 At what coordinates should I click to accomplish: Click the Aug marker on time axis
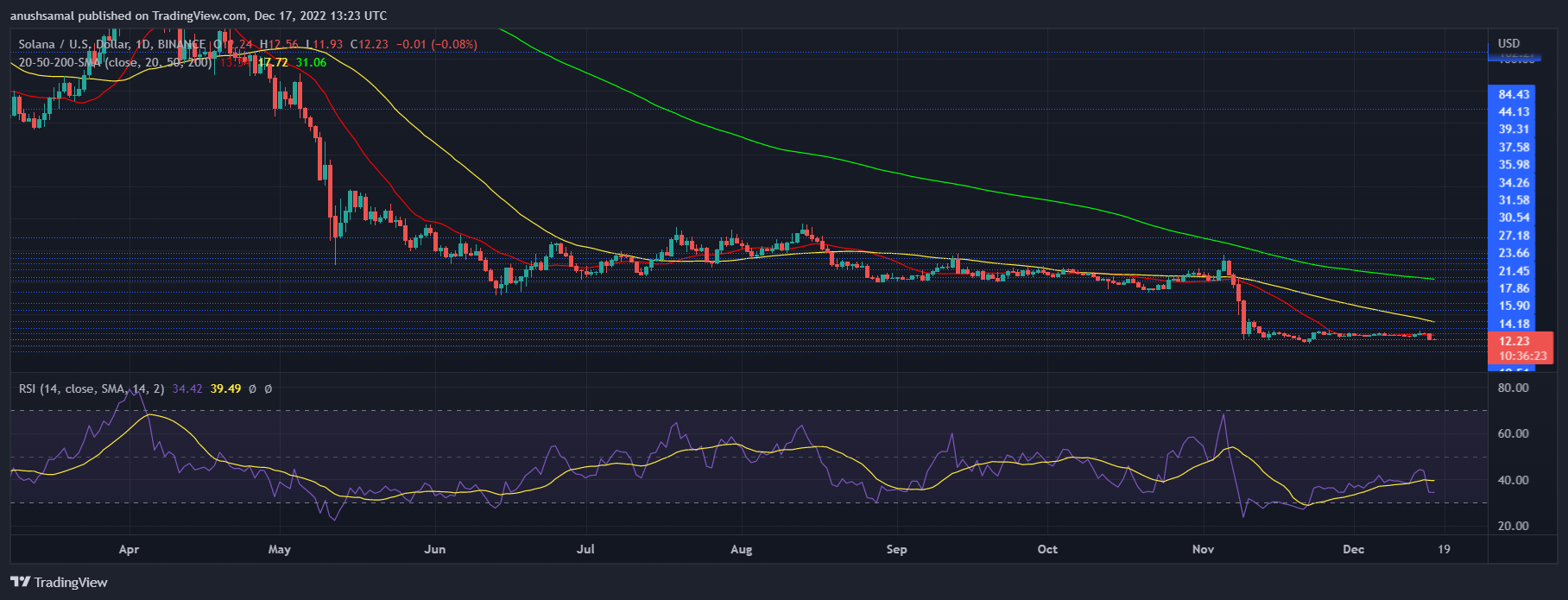pos(741,549)
